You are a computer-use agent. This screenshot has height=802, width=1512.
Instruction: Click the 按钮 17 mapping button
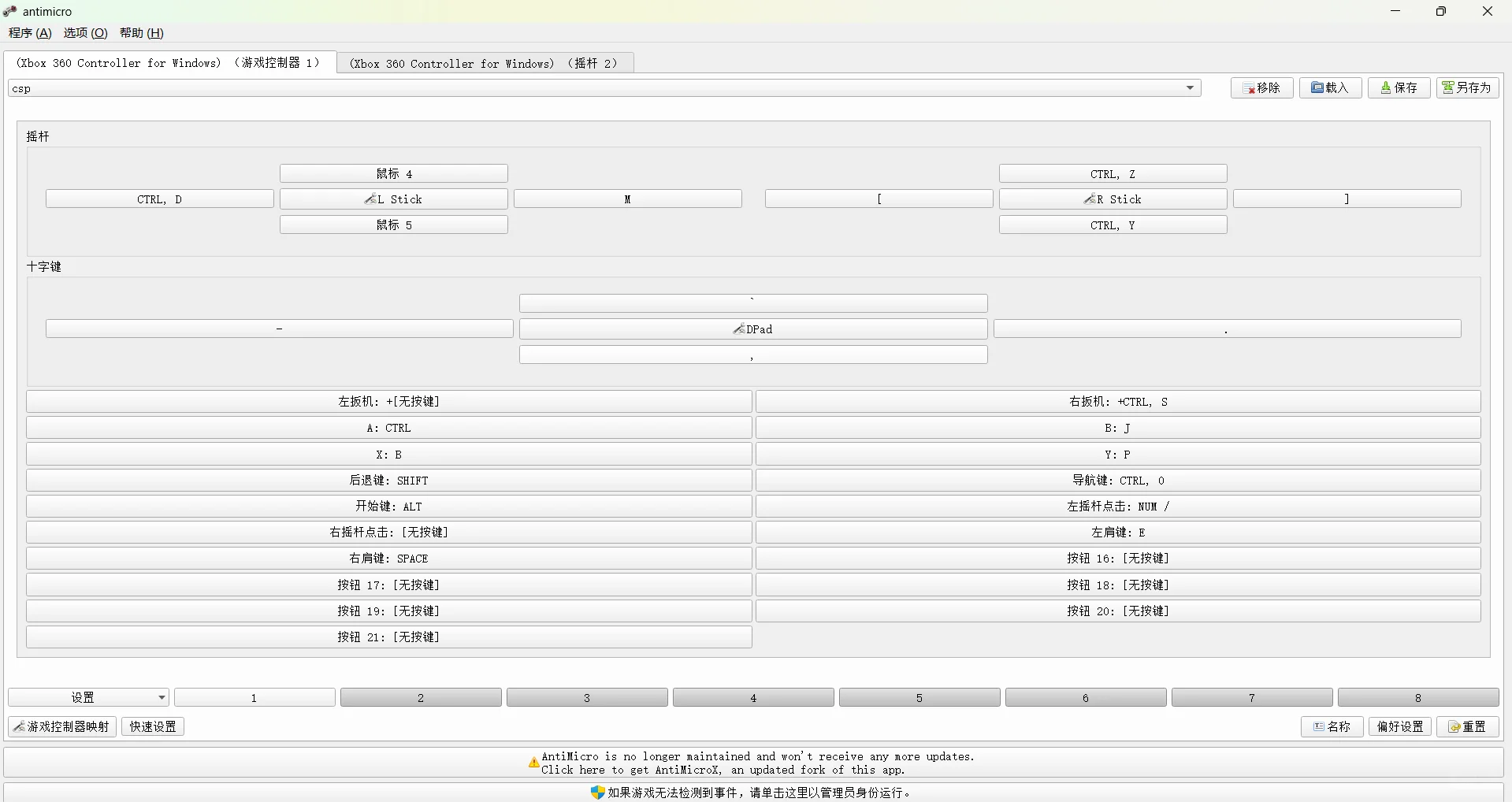click(x=389, y=585)
